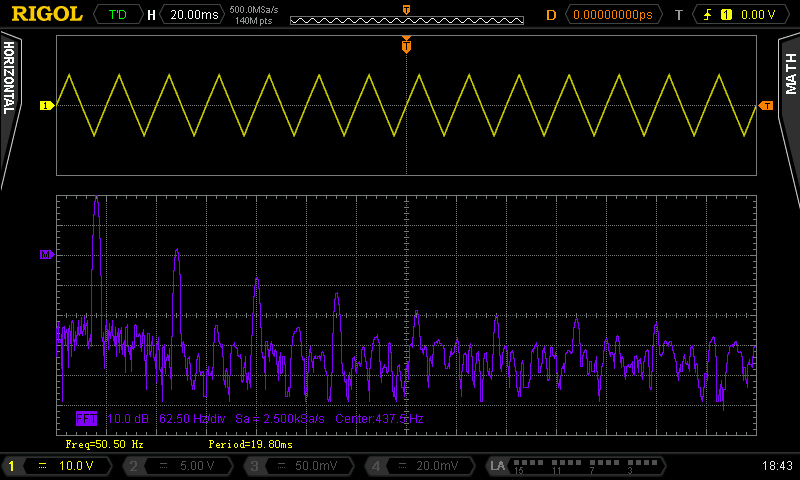This screenshot has height=480, width=800.
Task: Click the yellow channel 1 ground marker
Action: click(47, 106)
